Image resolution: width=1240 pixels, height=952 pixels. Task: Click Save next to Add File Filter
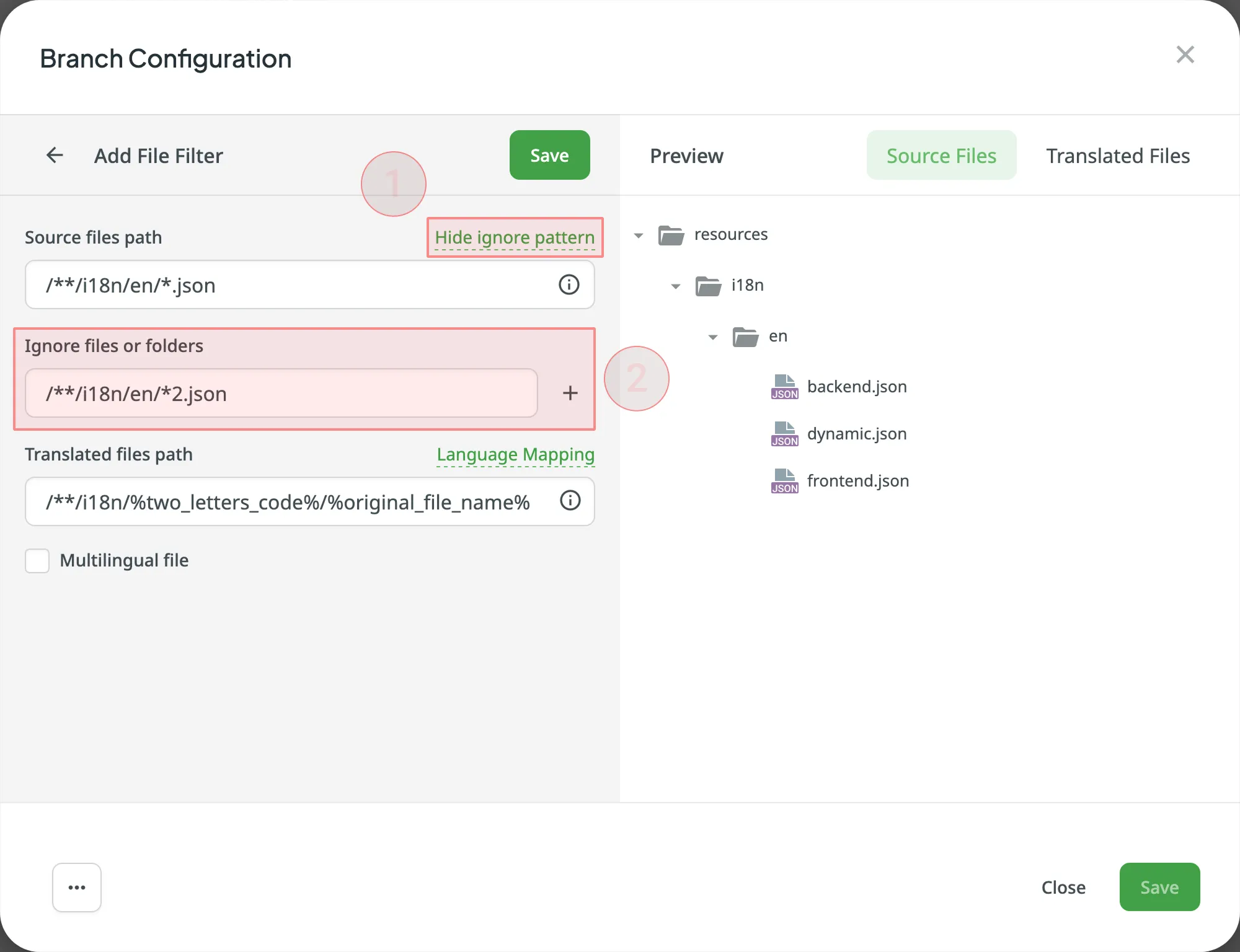coord(549,155)
